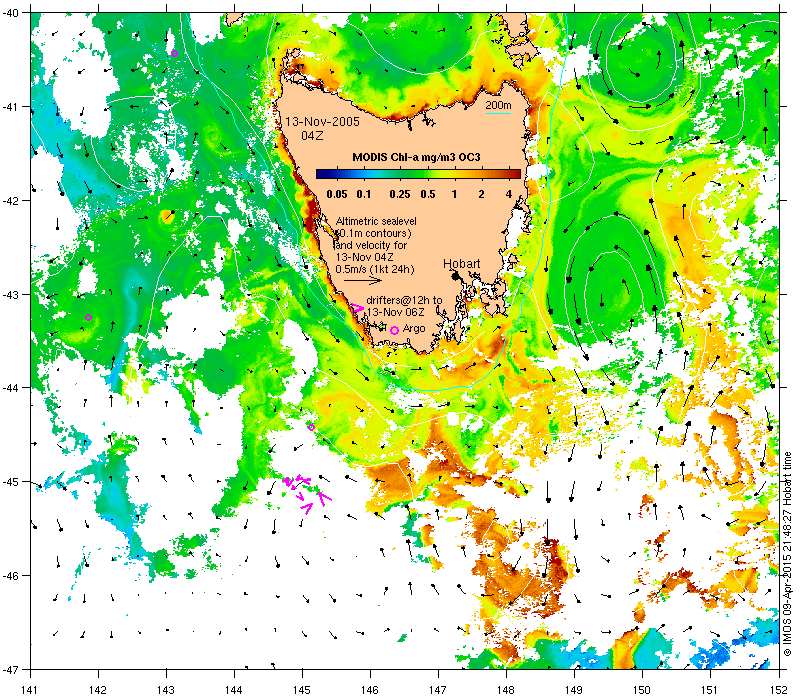Click the '04Z' time label under the date
Viewport: 800px width, 700px height.
(x=312, y=136)
